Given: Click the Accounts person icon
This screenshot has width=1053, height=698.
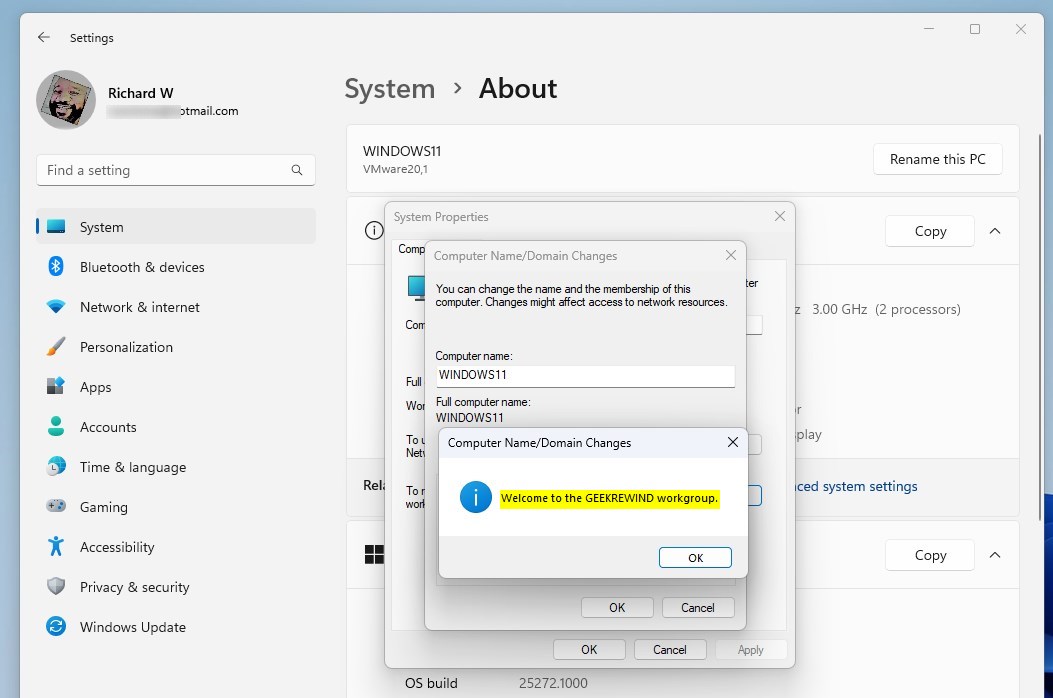Looking at the screenshot, I should point(56,427).
